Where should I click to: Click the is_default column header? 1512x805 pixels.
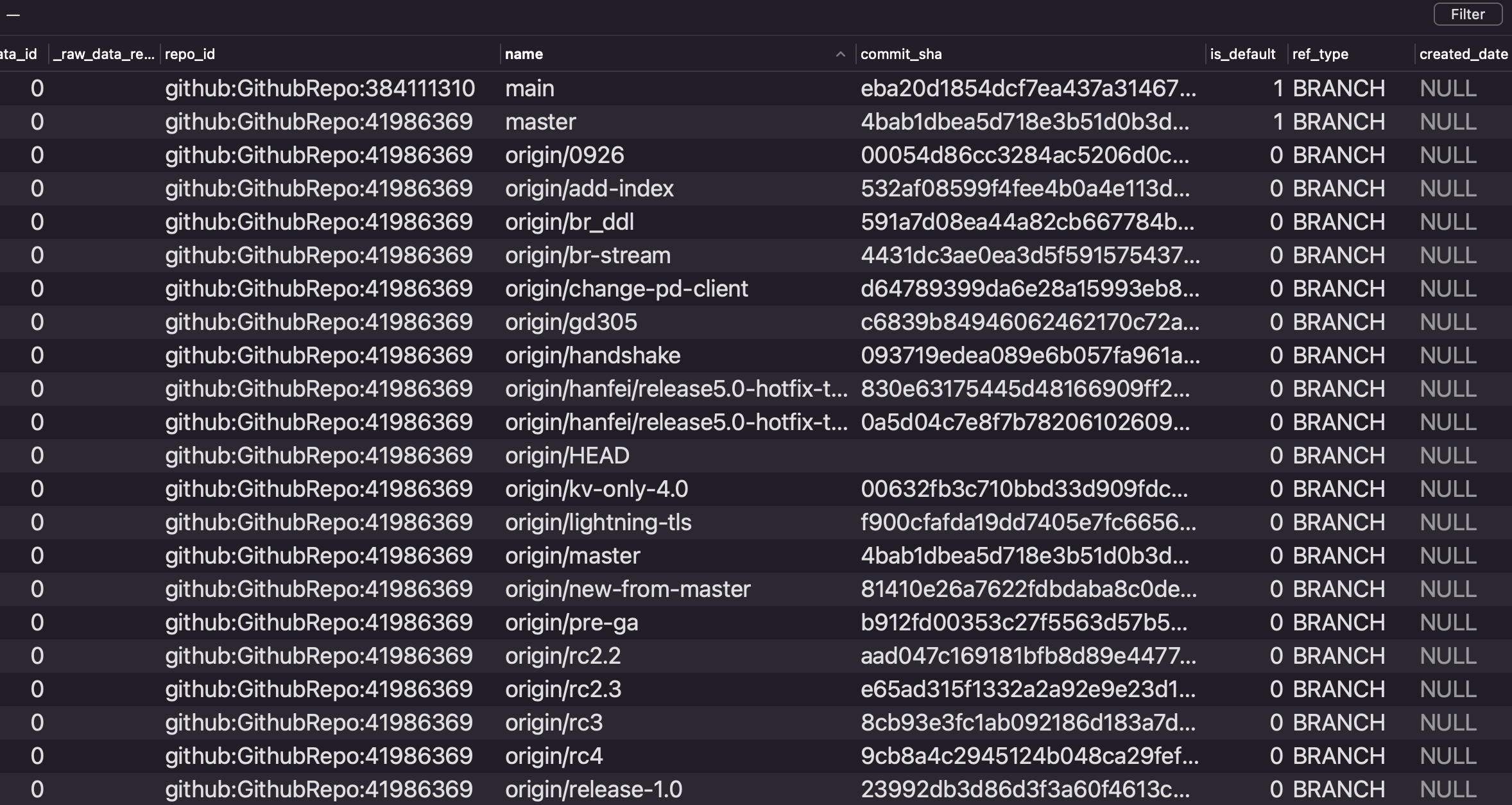(x=1242, y=55)
